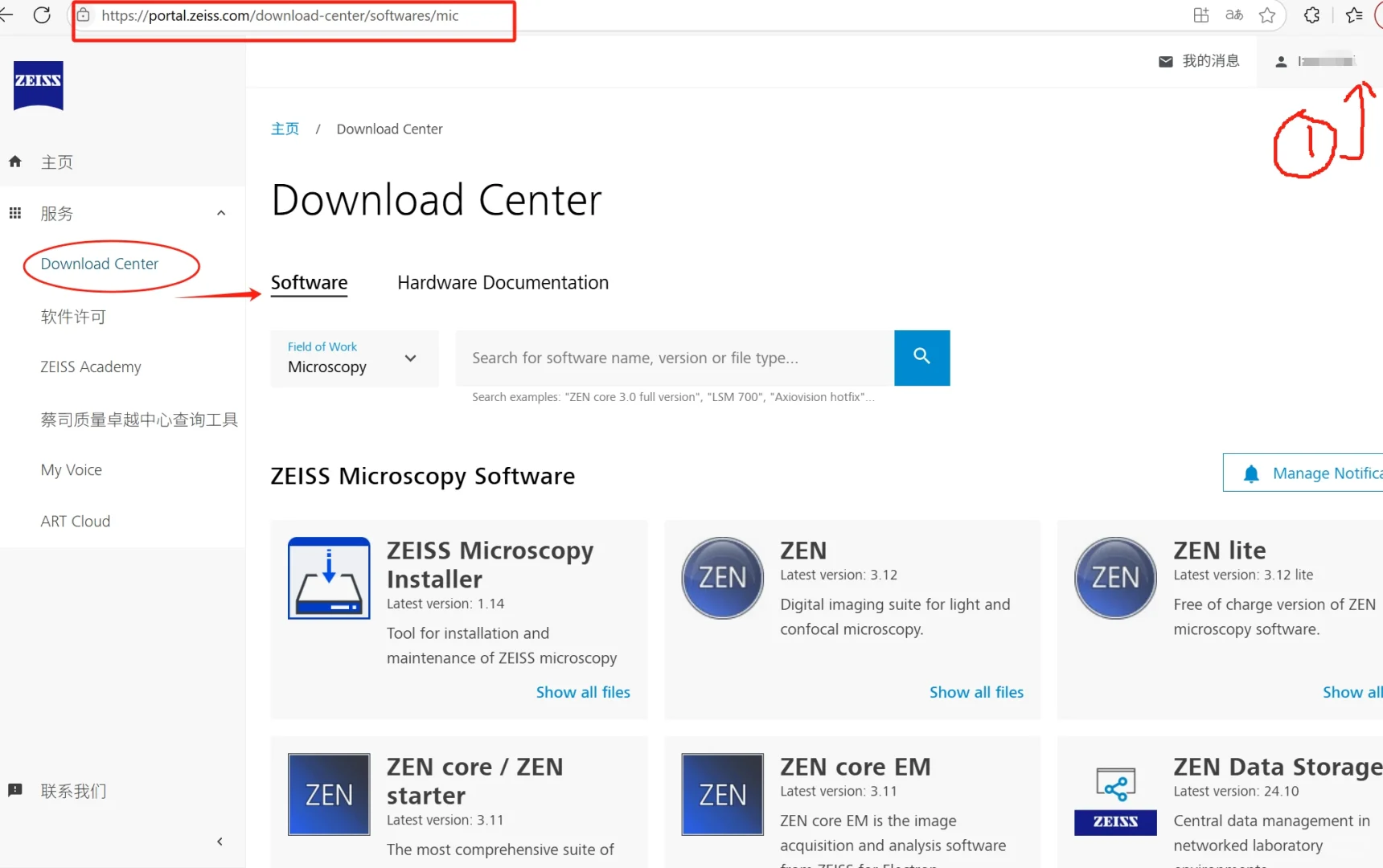Reload the page with the browser refresh icon
The width and height of the screenshot is (1383, 868).
(x=42, y=15)
